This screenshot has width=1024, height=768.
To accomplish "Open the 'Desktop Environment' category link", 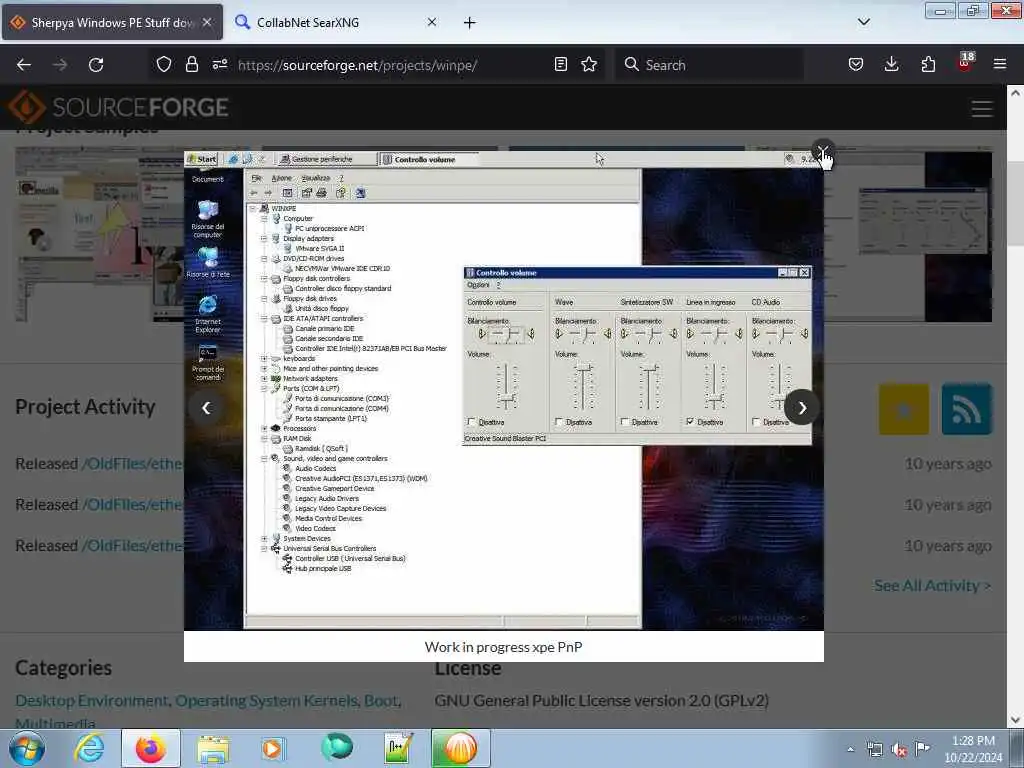I will (91, 701).
